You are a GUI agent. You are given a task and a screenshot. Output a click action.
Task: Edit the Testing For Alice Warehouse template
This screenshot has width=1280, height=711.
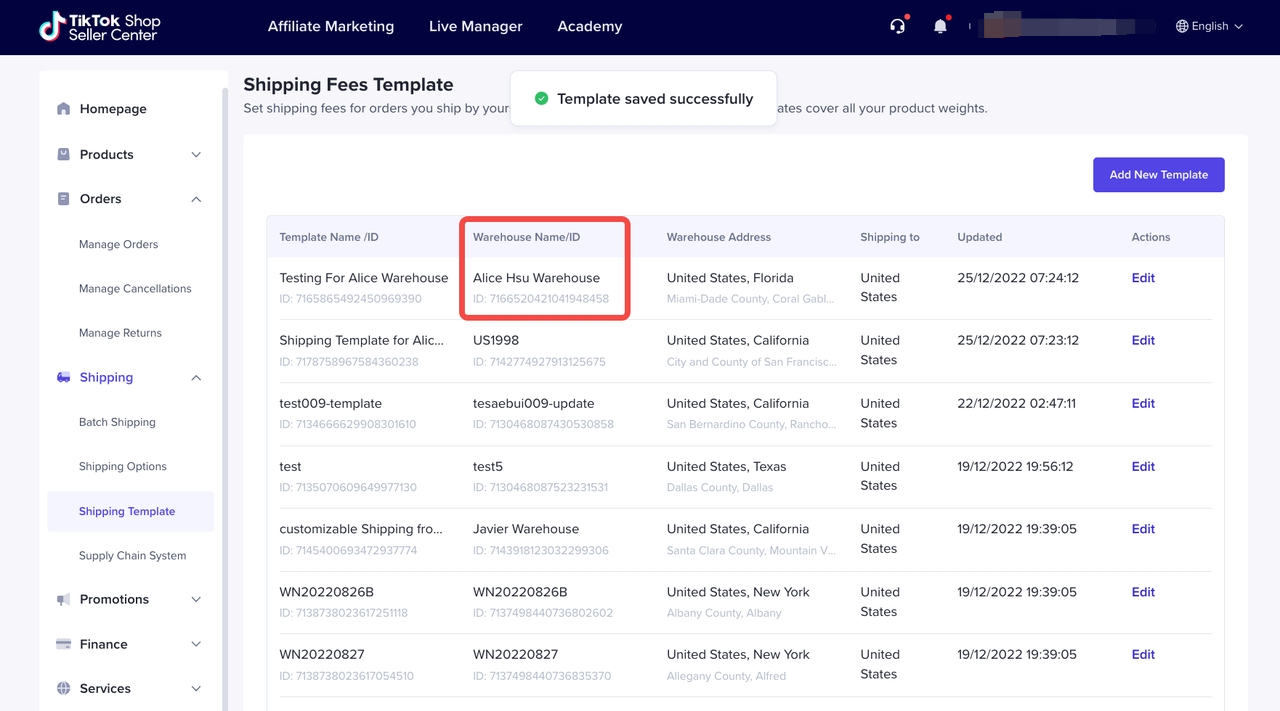pos(1143,278)
